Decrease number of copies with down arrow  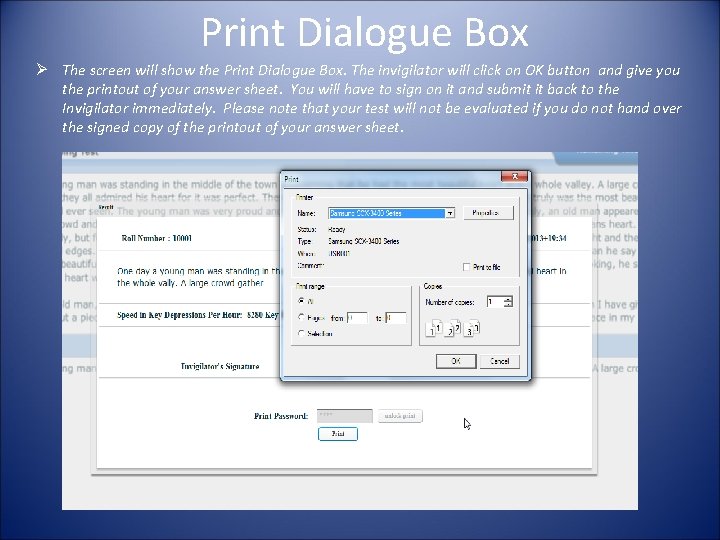[508, 304]
